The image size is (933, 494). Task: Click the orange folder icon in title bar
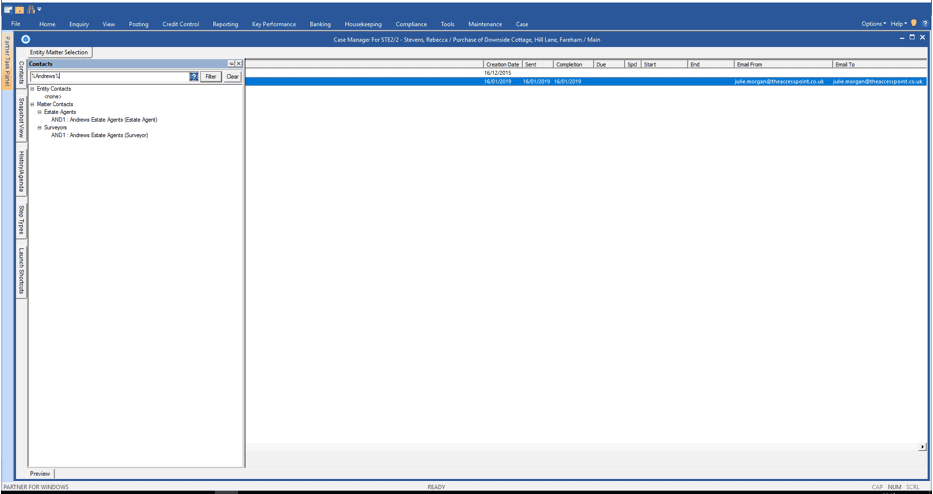tap(19, 9)
